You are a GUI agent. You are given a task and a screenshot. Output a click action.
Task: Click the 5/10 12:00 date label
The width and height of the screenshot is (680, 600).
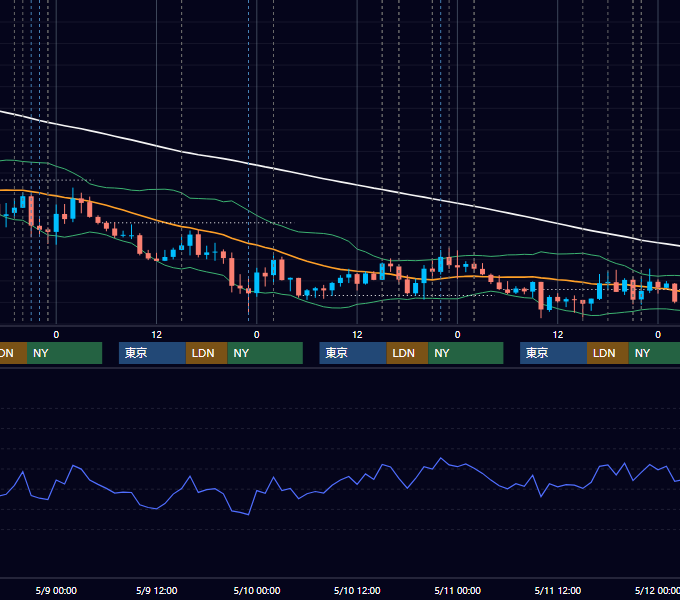click(x=357, y=590)
